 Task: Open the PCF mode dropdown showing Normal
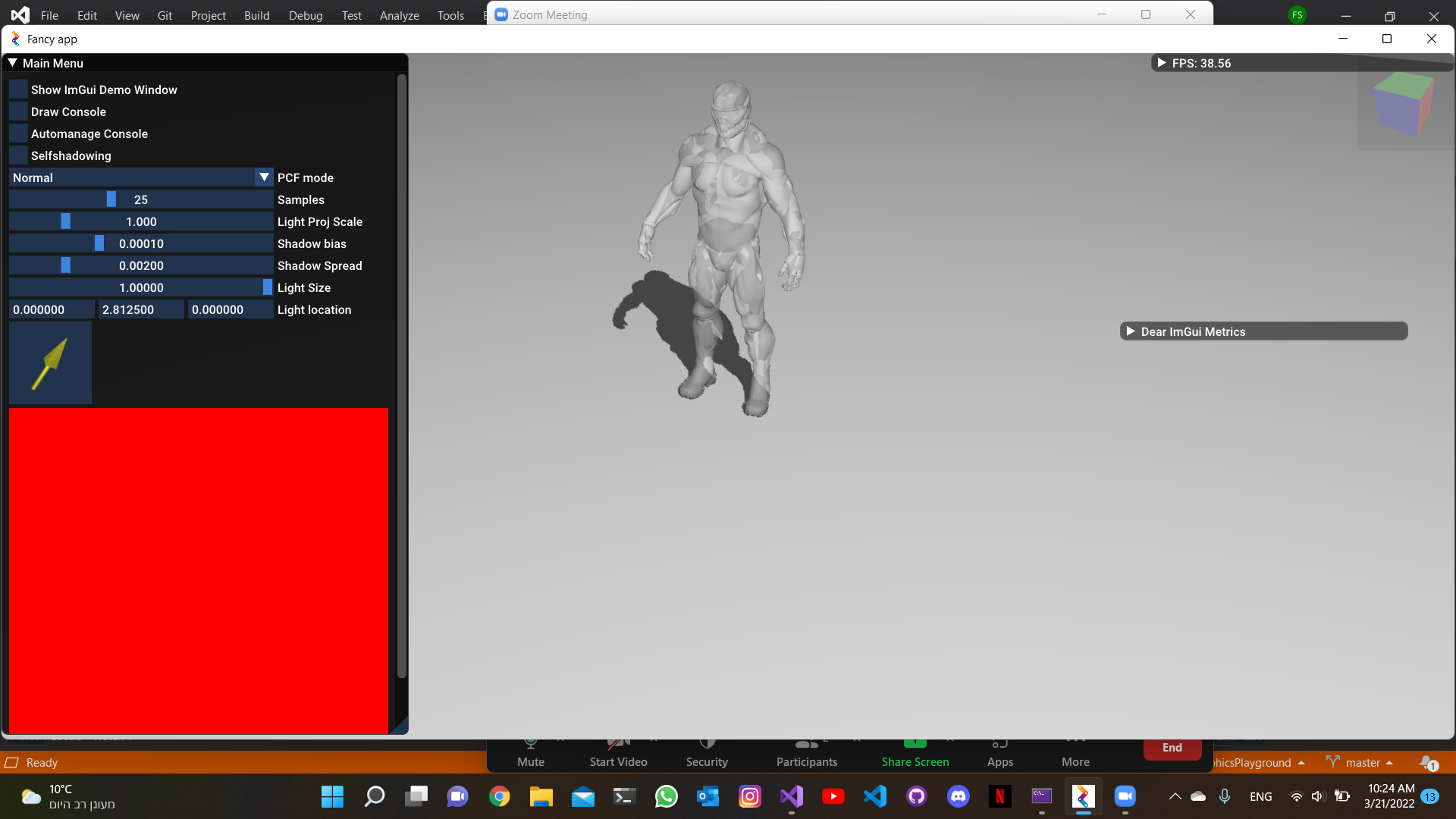[141, 177]
